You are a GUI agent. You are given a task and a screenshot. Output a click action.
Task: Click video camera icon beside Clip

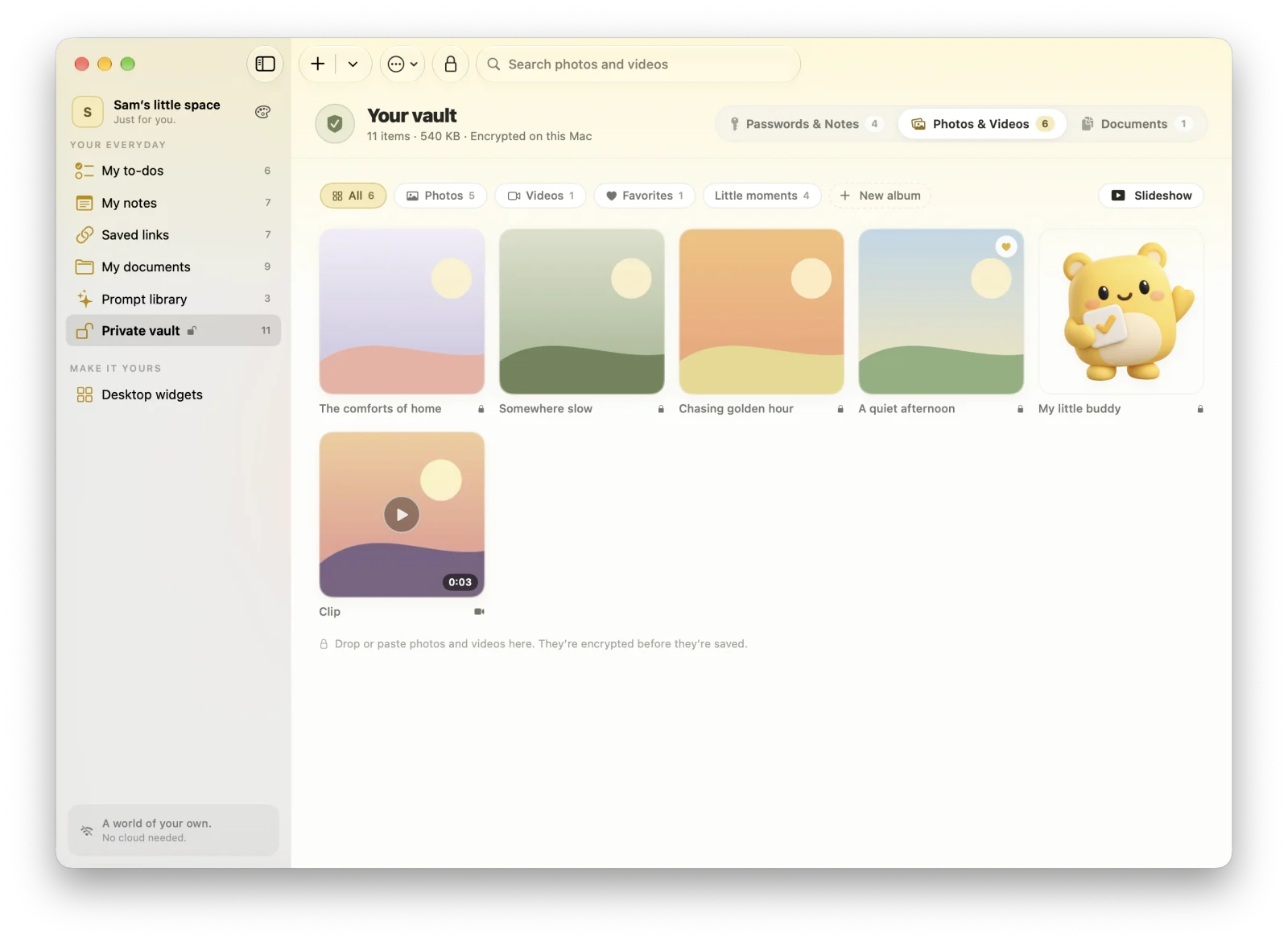pyautogui.click(x=480, y=612)
